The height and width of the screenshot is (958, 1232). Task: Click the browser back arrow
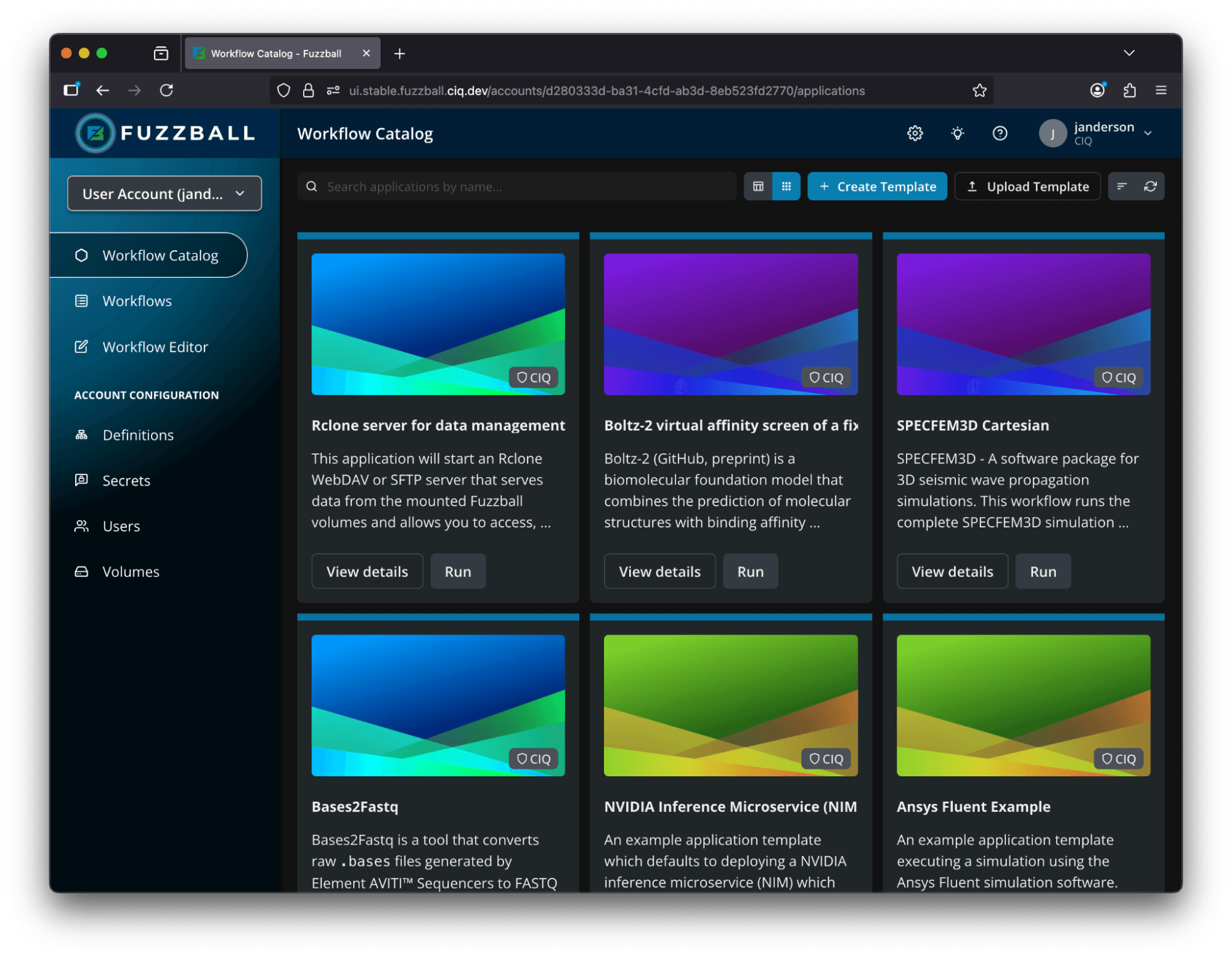pyautogui.click(x=102, y=91)
